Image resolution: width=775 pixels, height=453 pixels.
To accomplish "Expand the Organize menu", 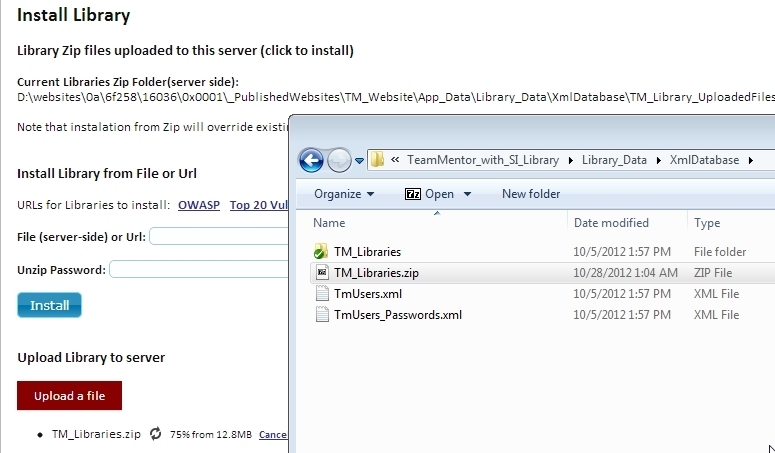I will tap(344, 194).
